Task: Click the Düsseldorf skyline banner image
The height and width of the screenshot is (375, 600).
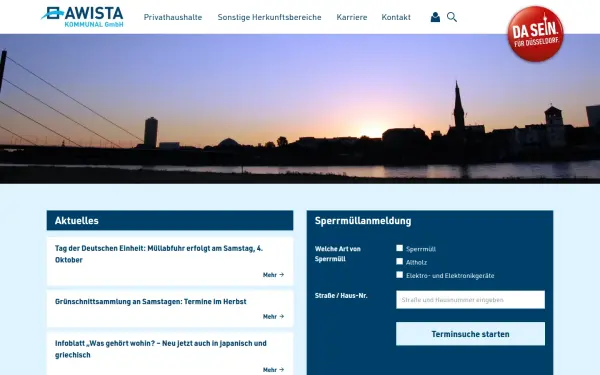Action: pyautogui.click(x=300, y=109)
